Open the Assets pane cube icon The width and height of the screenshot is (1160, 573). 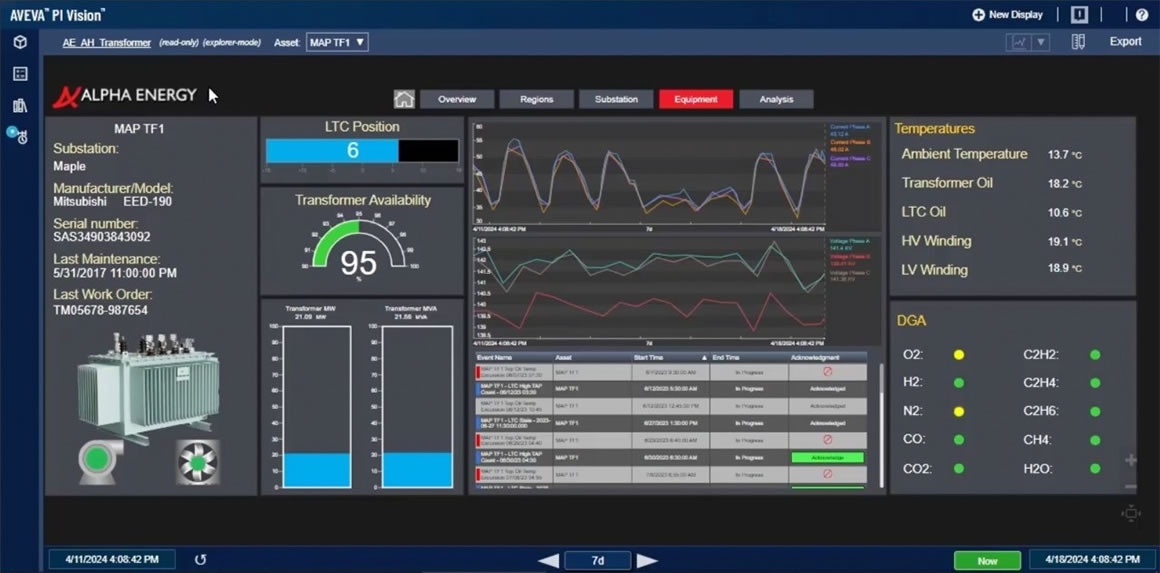(x=19, y=42)
